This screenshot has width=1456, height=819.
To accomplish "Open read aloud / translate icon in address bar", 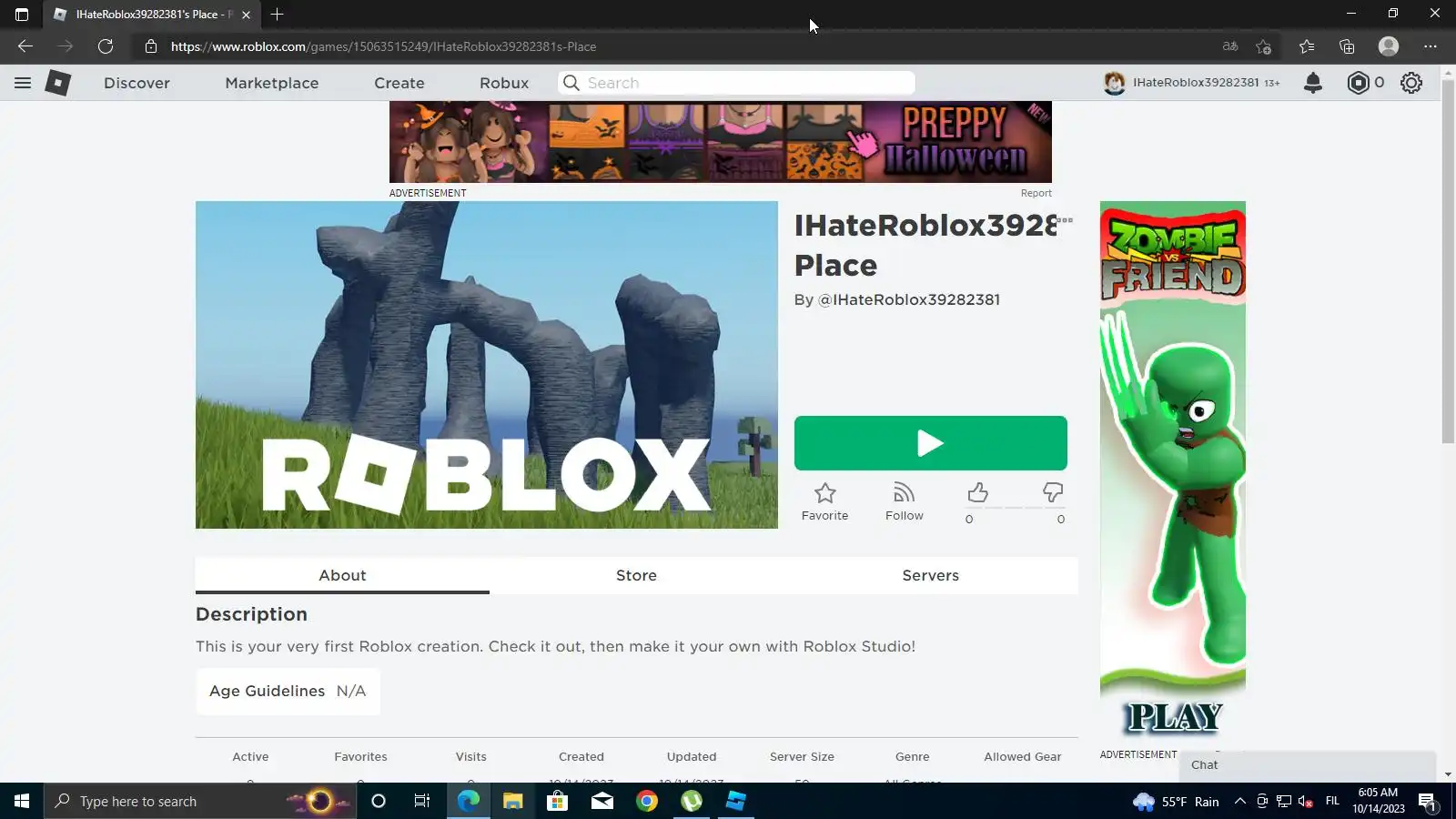I will pyautogui.click(x=1230, y=46).
